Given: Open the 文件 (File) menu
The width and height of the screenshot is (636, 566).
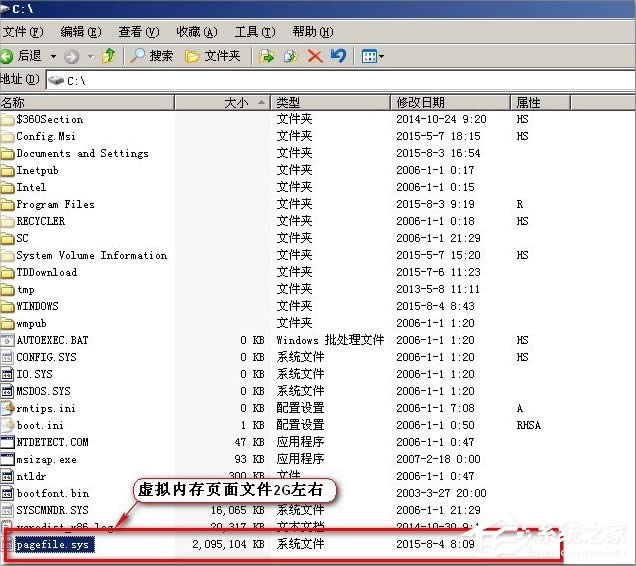Looking at the screenshot, I should (x=22, y=32).
